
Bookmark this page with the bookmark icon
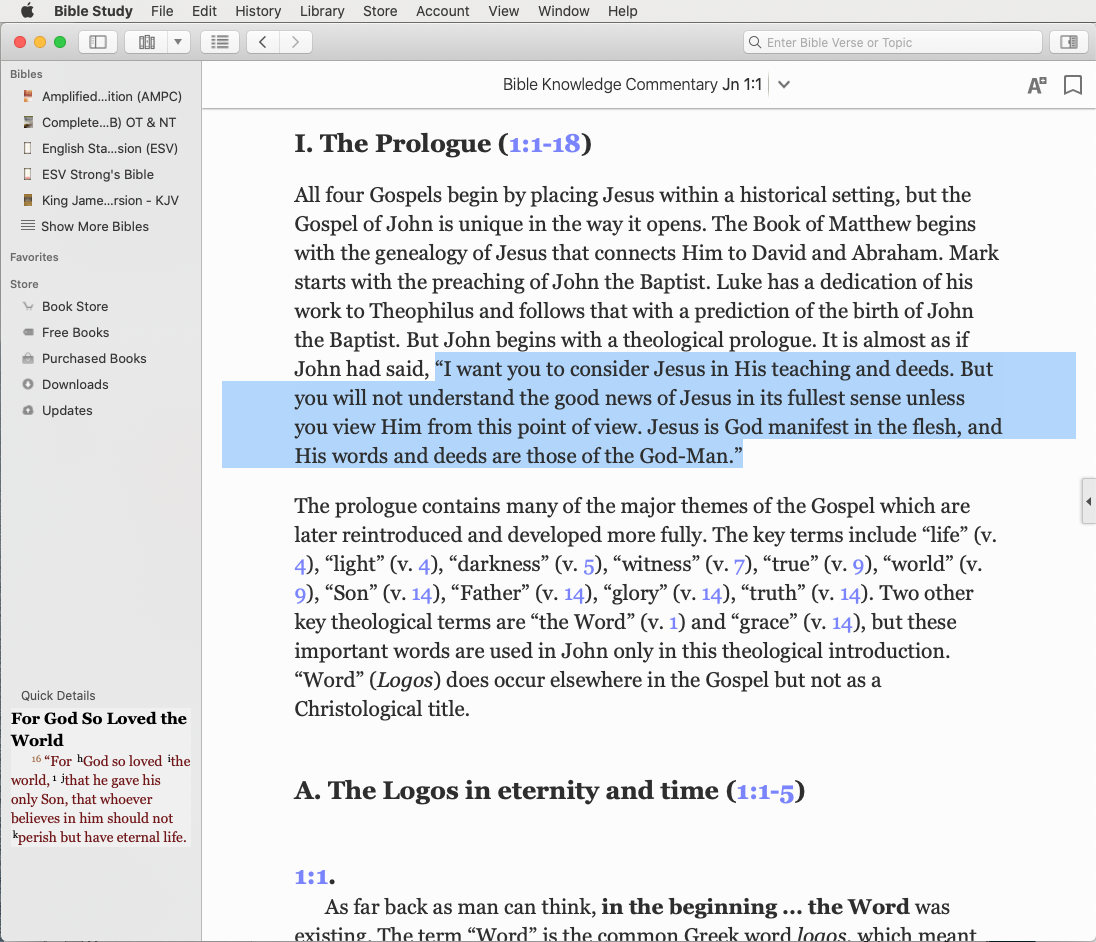coord(1072,85)
